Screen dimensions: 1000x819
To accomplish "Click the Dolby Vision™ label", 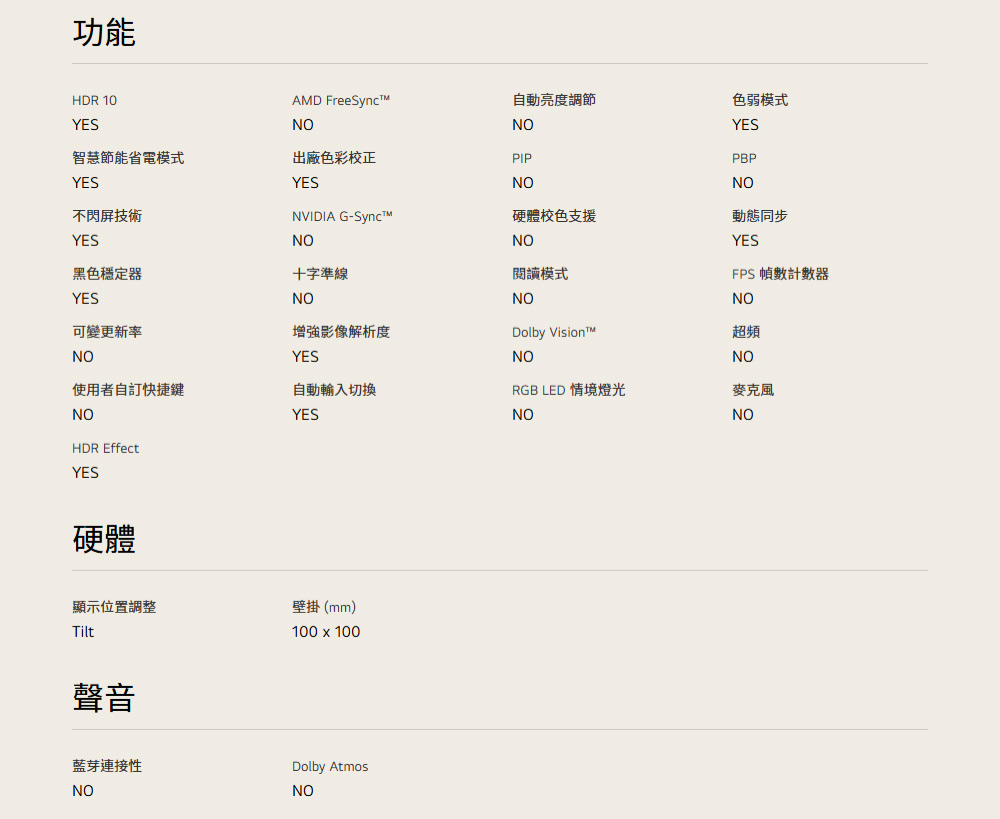I will tap(554, 332).
